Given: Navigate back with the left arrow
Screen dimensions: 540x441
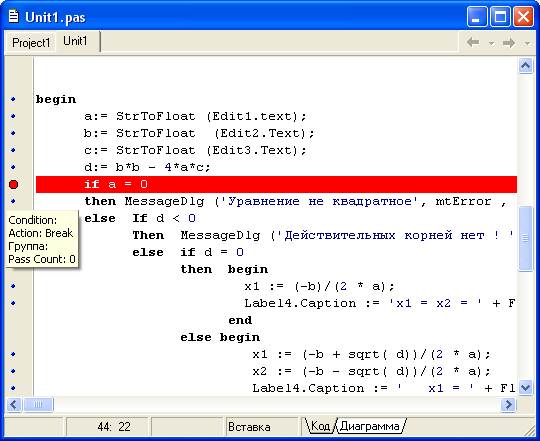Looking at the screenshot, I should pyautogui.click(x=473, y=43).
